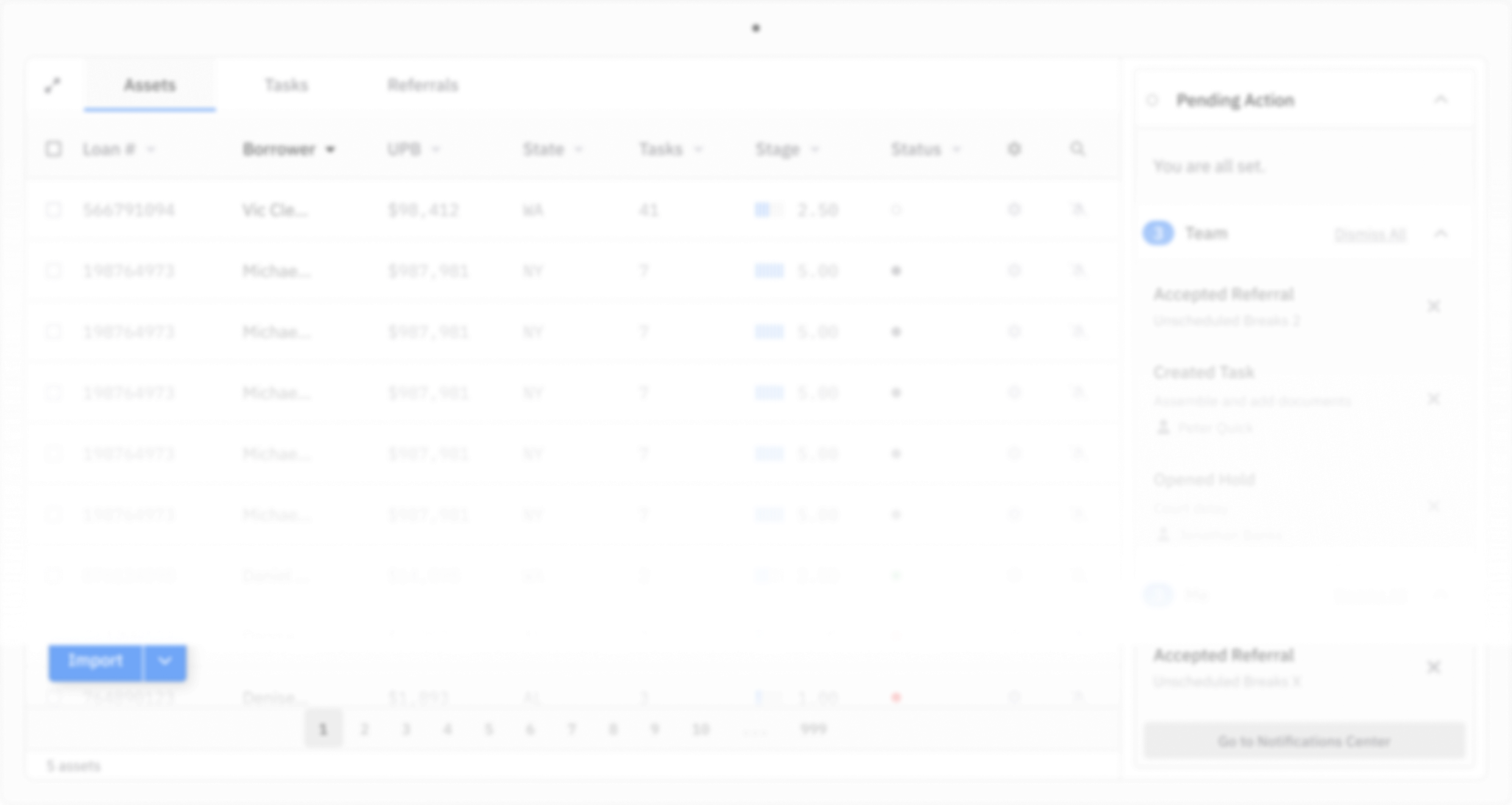Switch to the Tasks tab
Screen dimensions: 1512x805
click(x=286, y=85)
